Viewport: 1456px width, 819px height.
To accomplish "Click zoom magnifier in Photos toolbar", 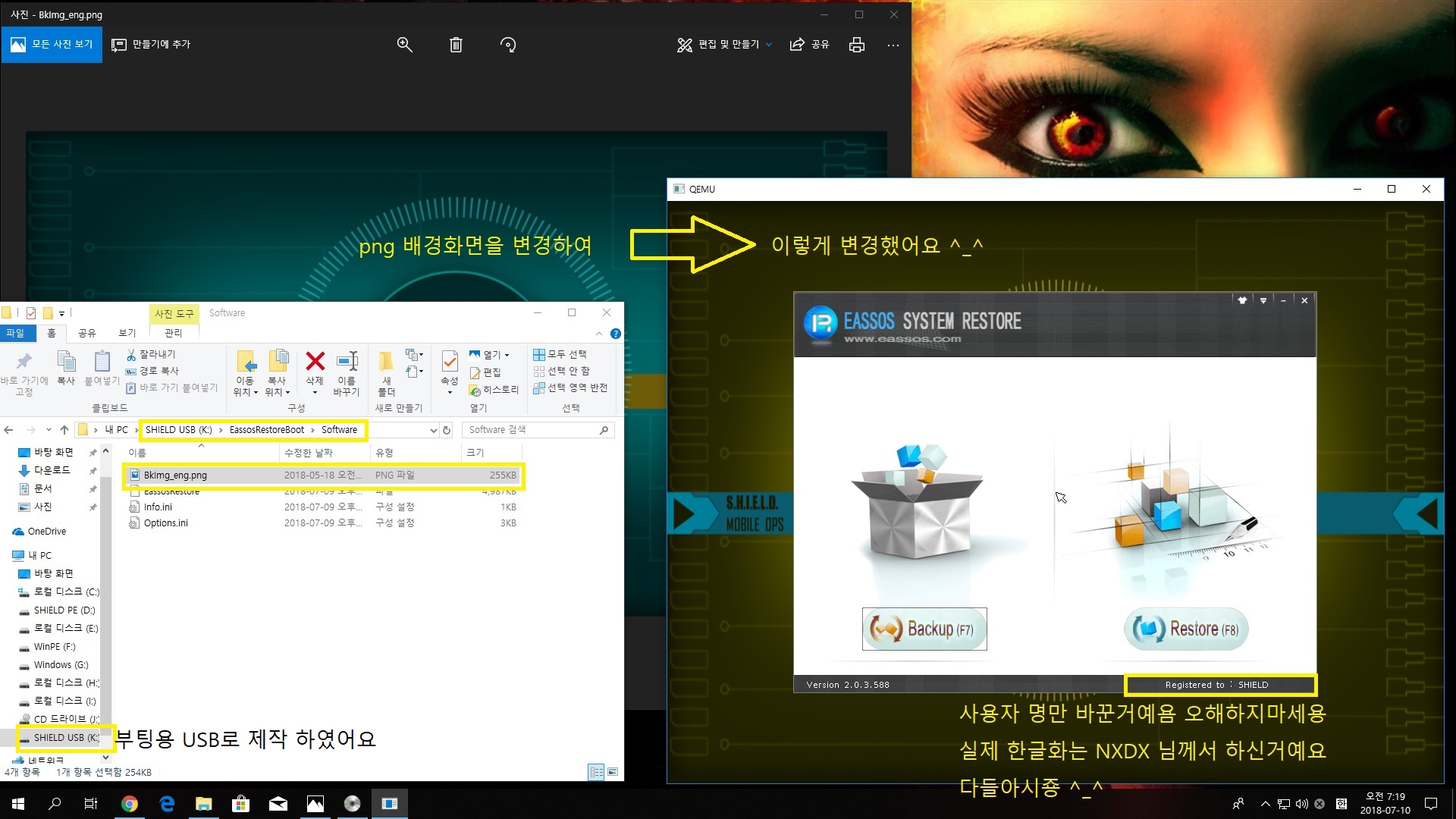I will (x=405, y=45).
